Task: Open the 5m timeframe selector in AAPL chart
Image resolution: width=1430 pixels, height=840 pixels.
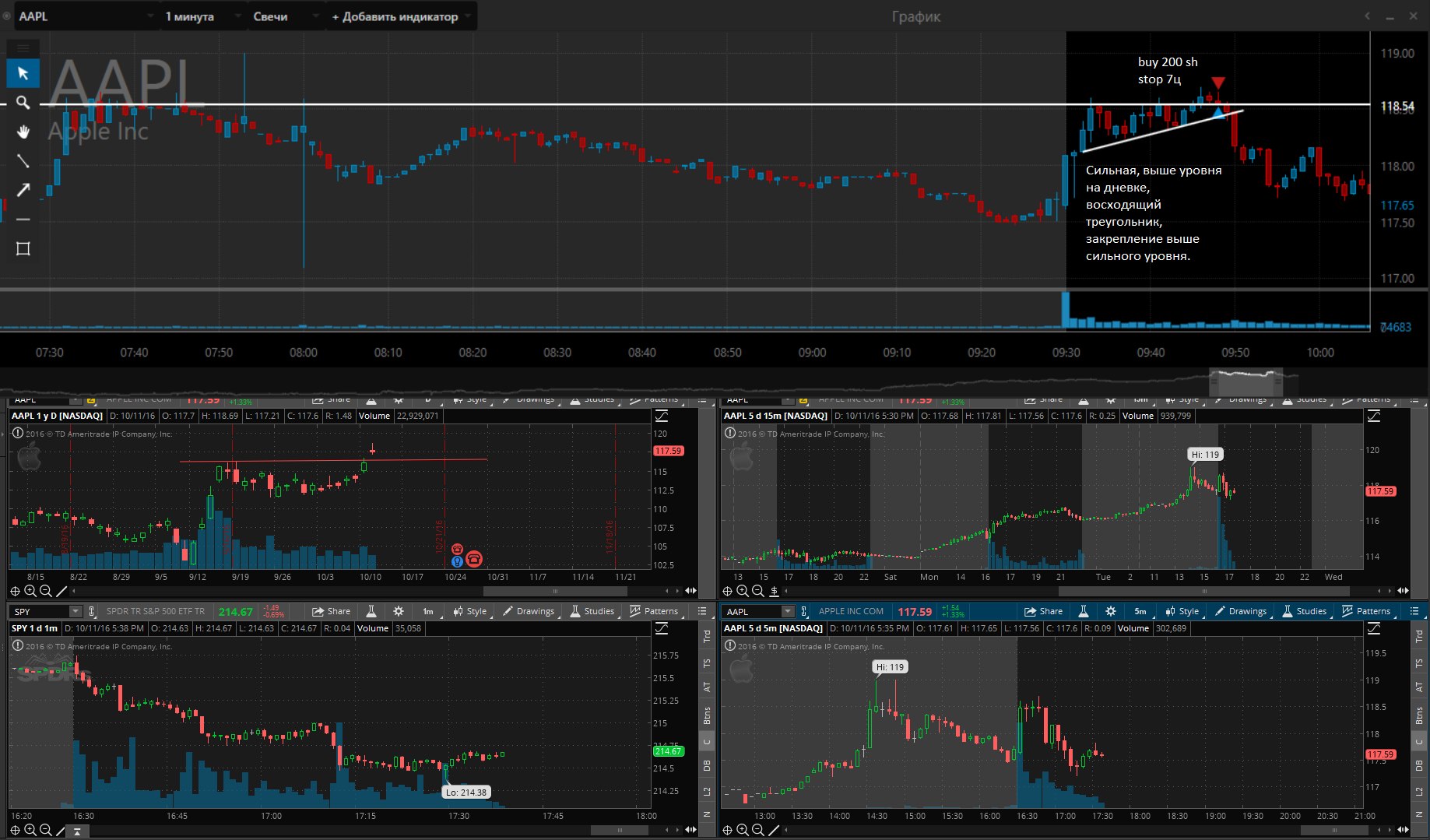Action: (1140, 611)
